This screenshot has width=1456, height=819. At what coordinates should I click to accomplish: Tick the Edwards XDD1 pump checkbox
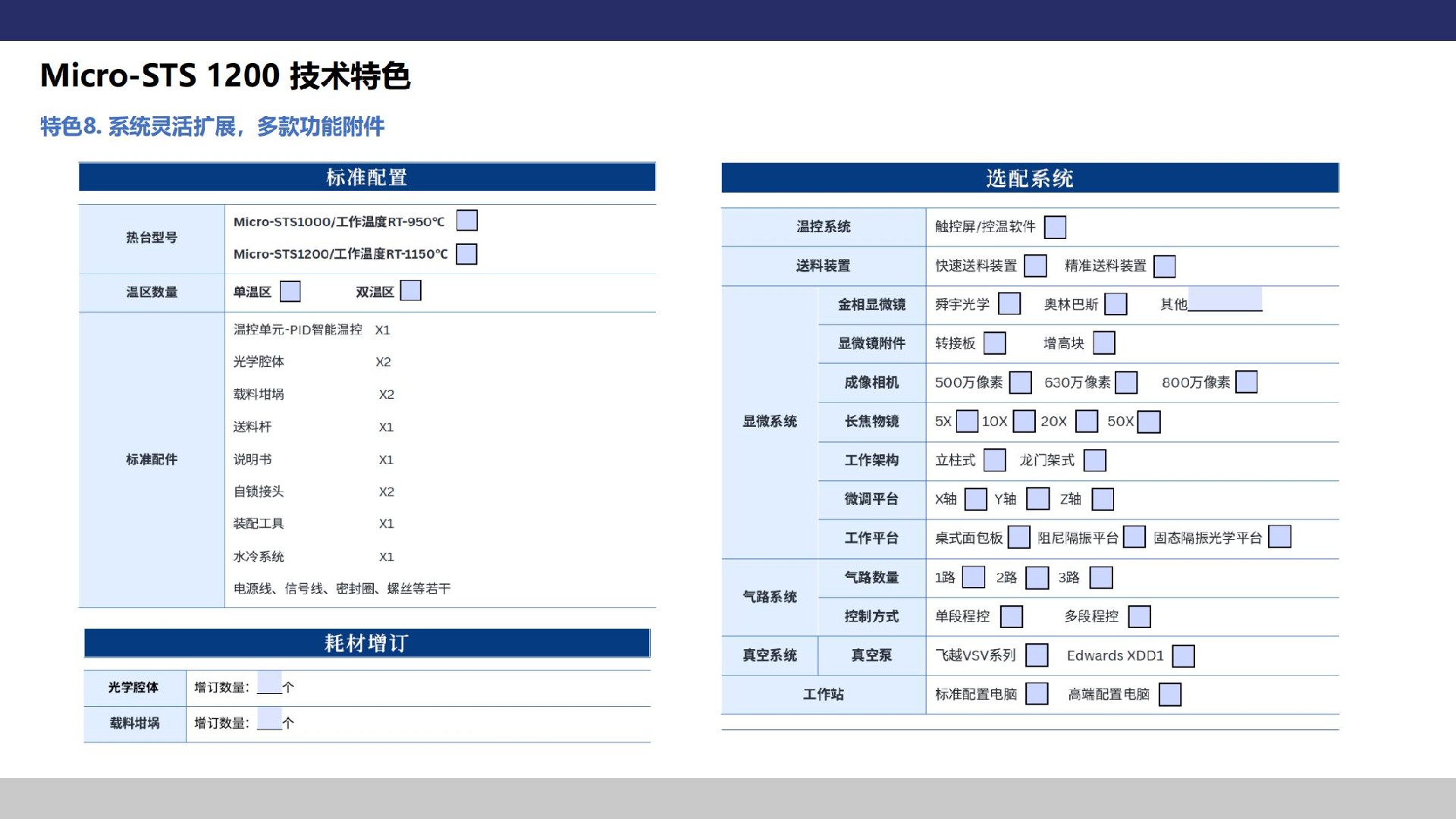pos(1183,656)
